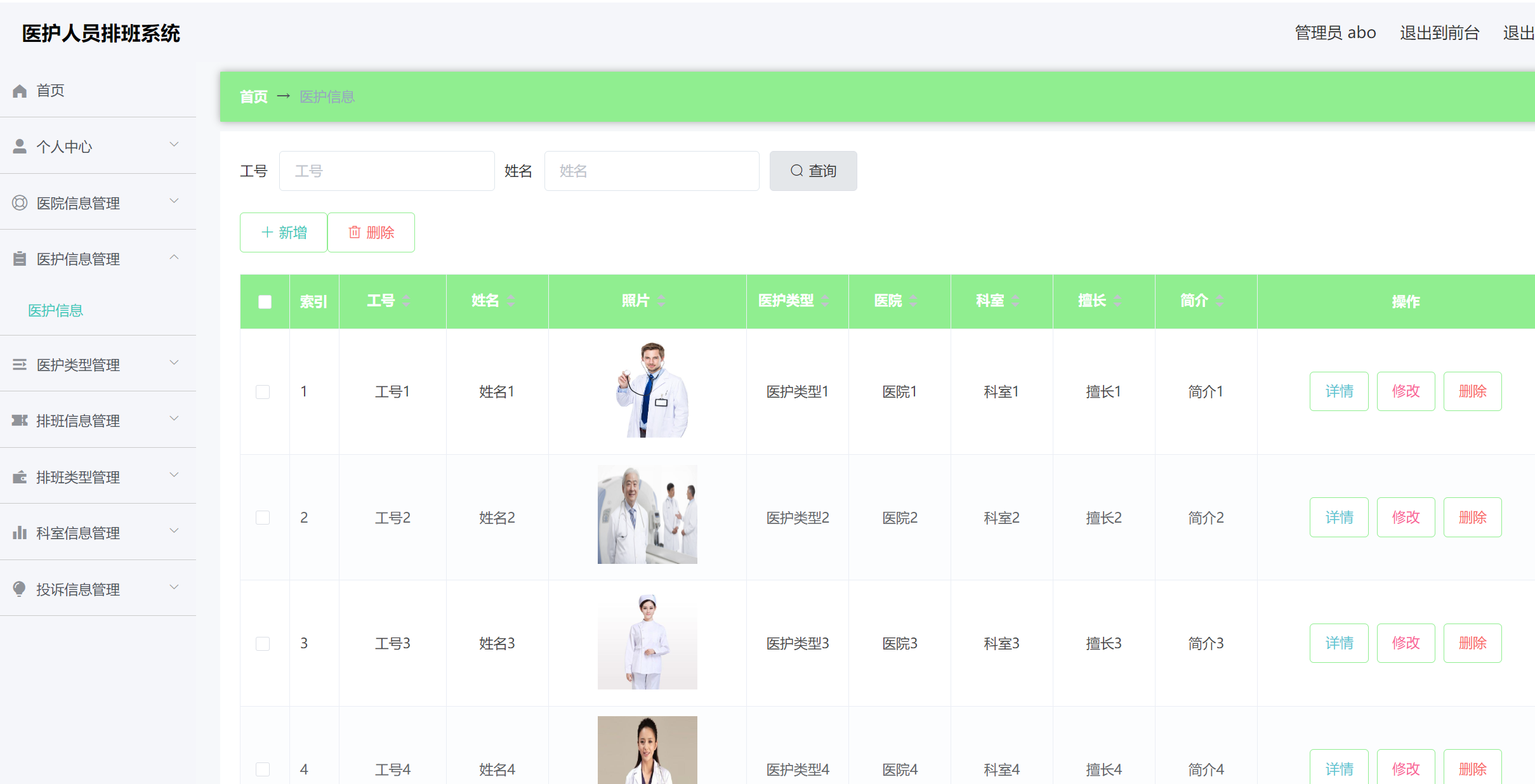This screenshot has height=784, width=1535.
Task: Click the list icon for 医护类型管理
Action: pos(19,364)
